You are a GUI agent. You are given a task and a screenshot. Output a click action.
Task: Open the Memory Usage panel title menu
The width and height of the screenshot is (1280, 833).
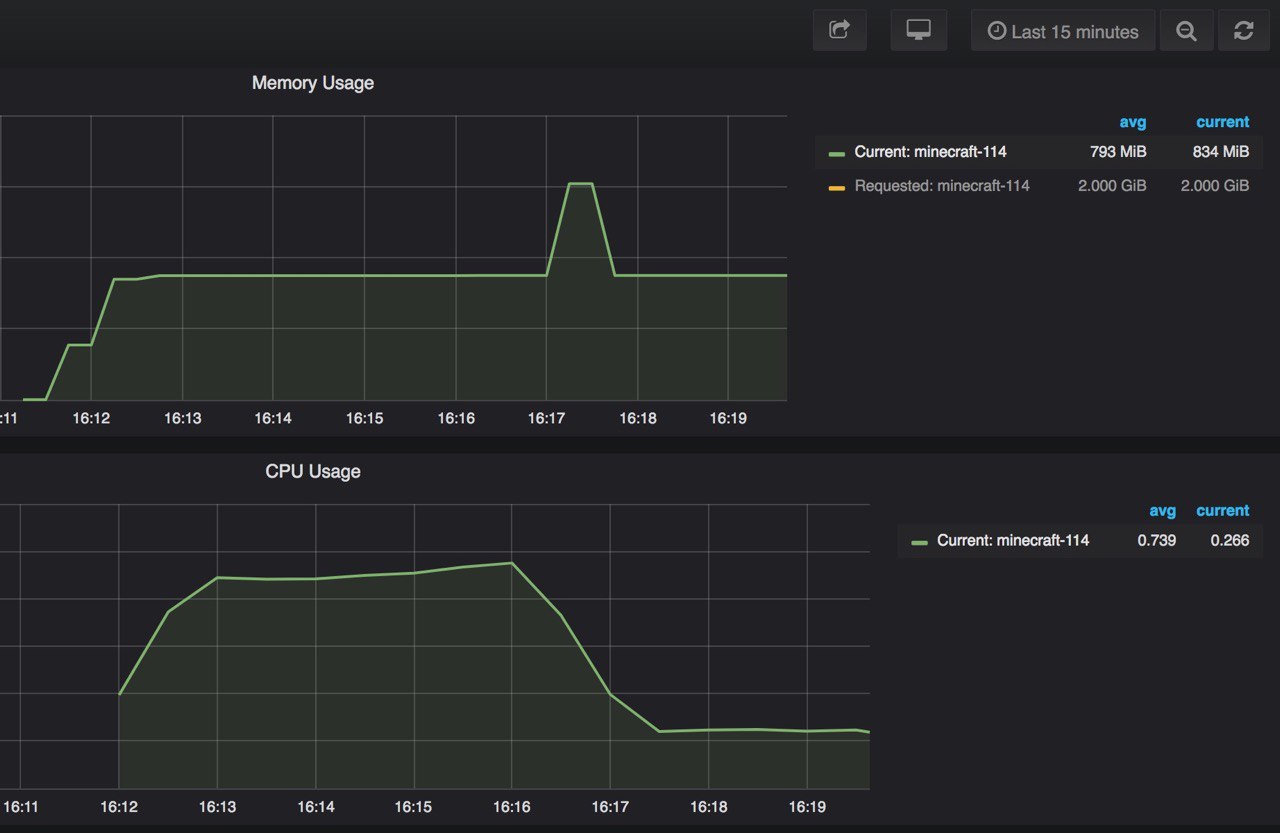coord(313,83)
